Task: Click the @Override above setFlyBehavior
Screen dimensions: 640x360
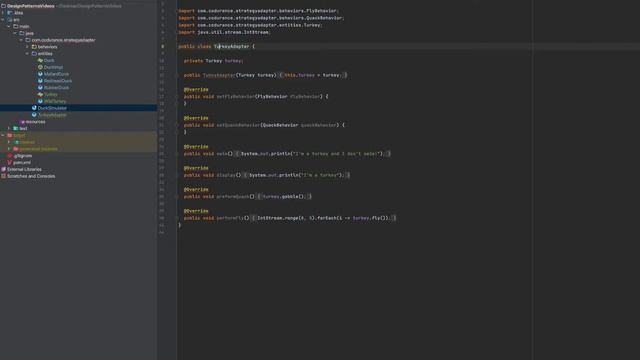Action: click(196, 89)
